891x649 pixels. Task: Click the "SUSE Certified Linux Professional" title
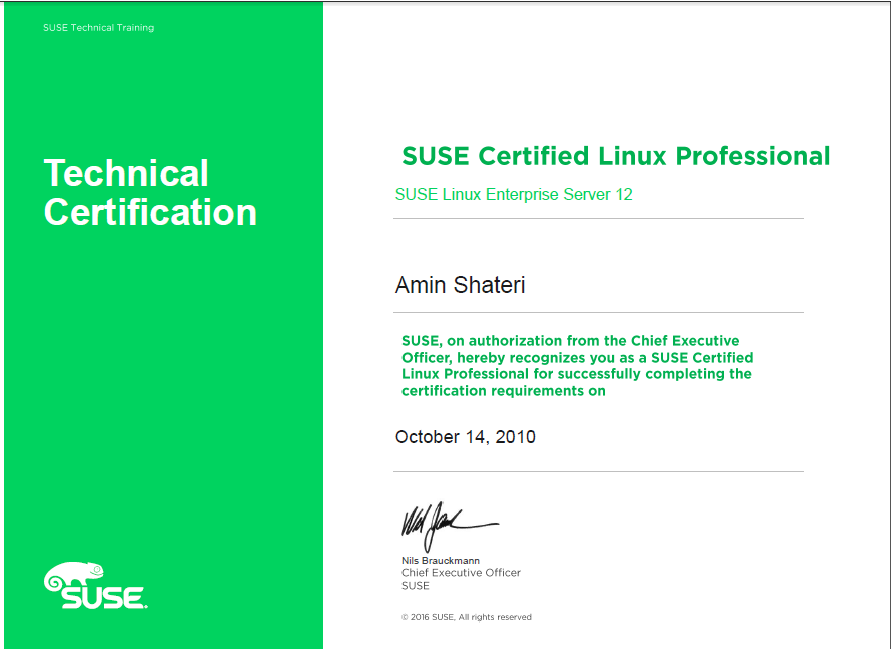tap(616, 156)
